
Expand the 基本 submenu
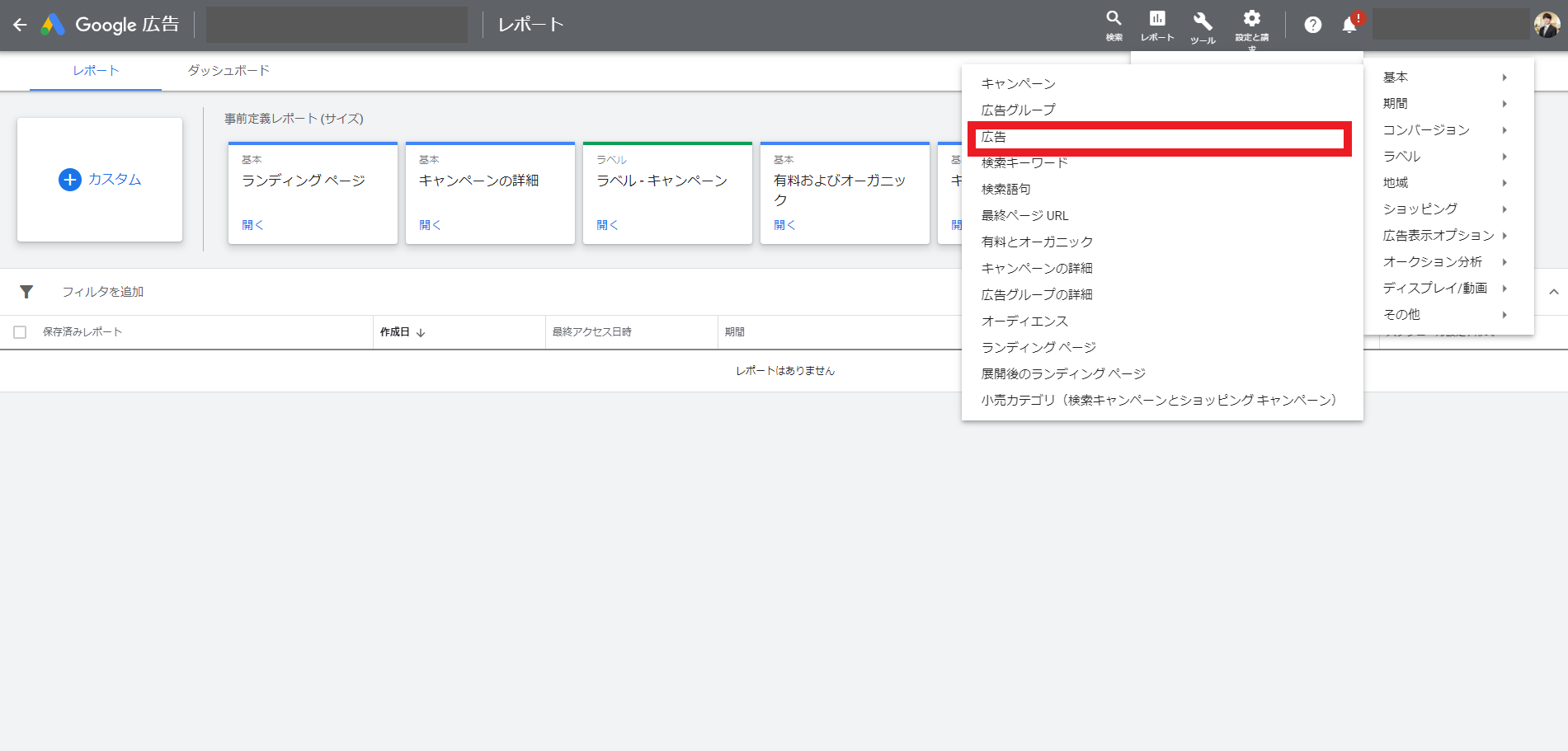[1448, 77]
